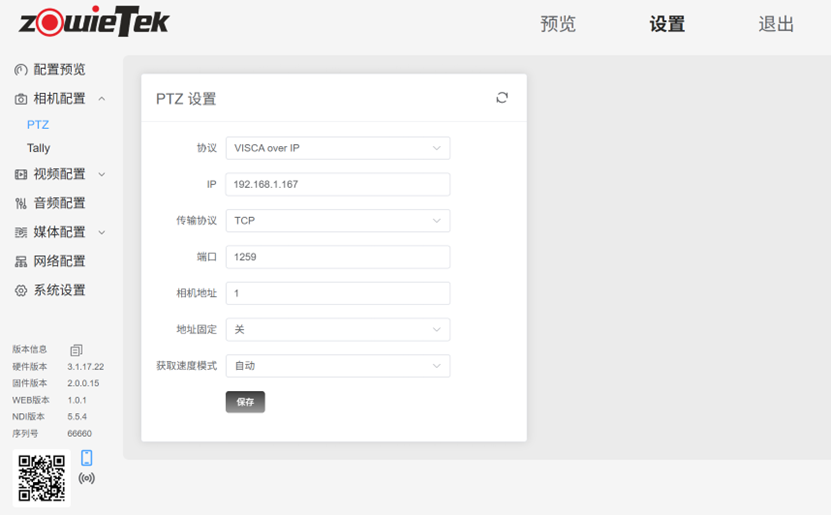Click the copy icon beside 版本信息
The height and width of the screenshot is (515, 831).
(x=76, y=350)
